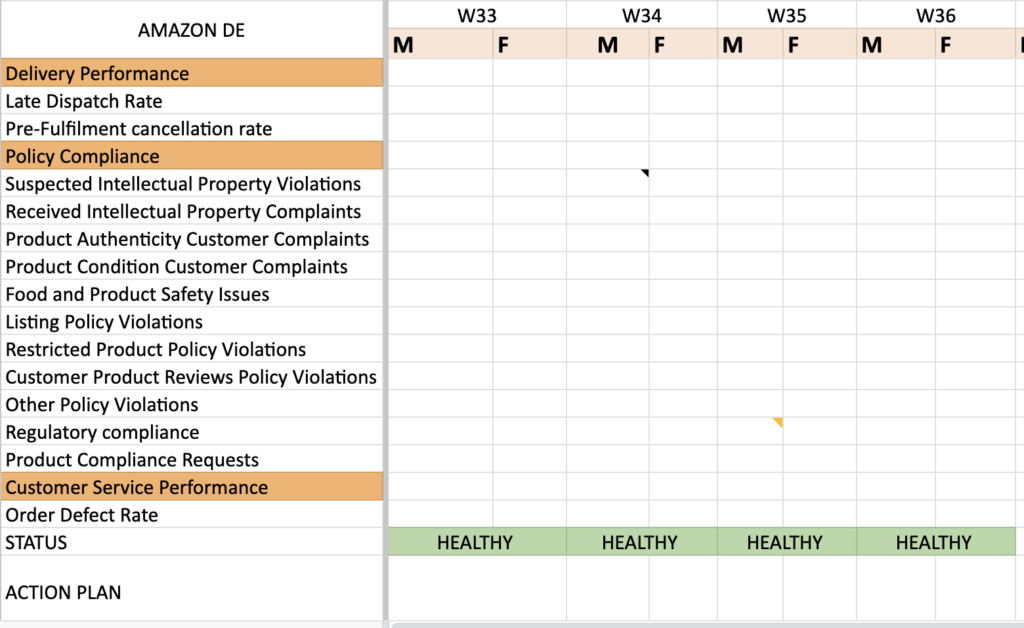
Task: Select Restricted Product Policy Violations label
Action: [192, 349]
